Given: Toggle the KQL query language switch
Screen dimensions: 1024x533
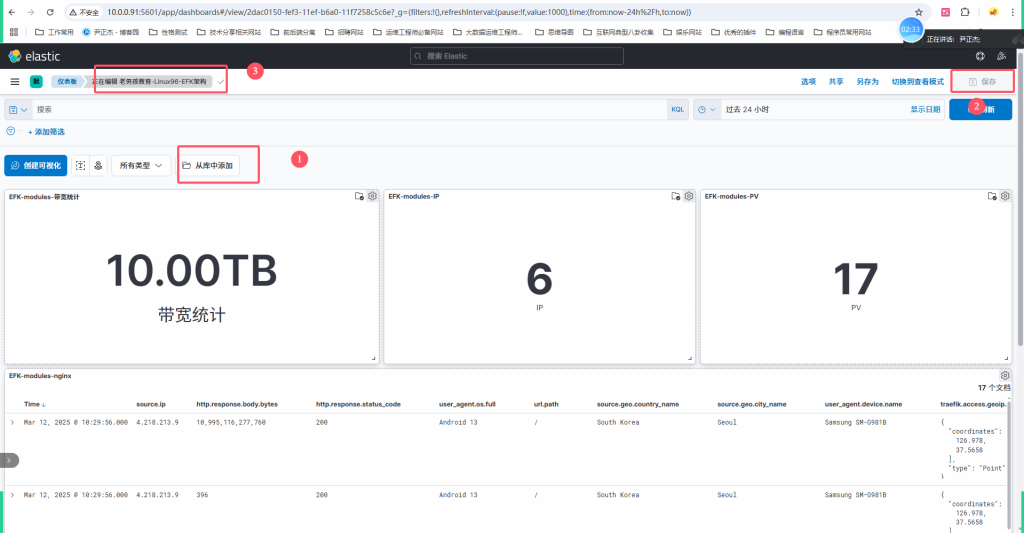Looking at the screenshot, I should pyautogui.click(x=677, y=109).
